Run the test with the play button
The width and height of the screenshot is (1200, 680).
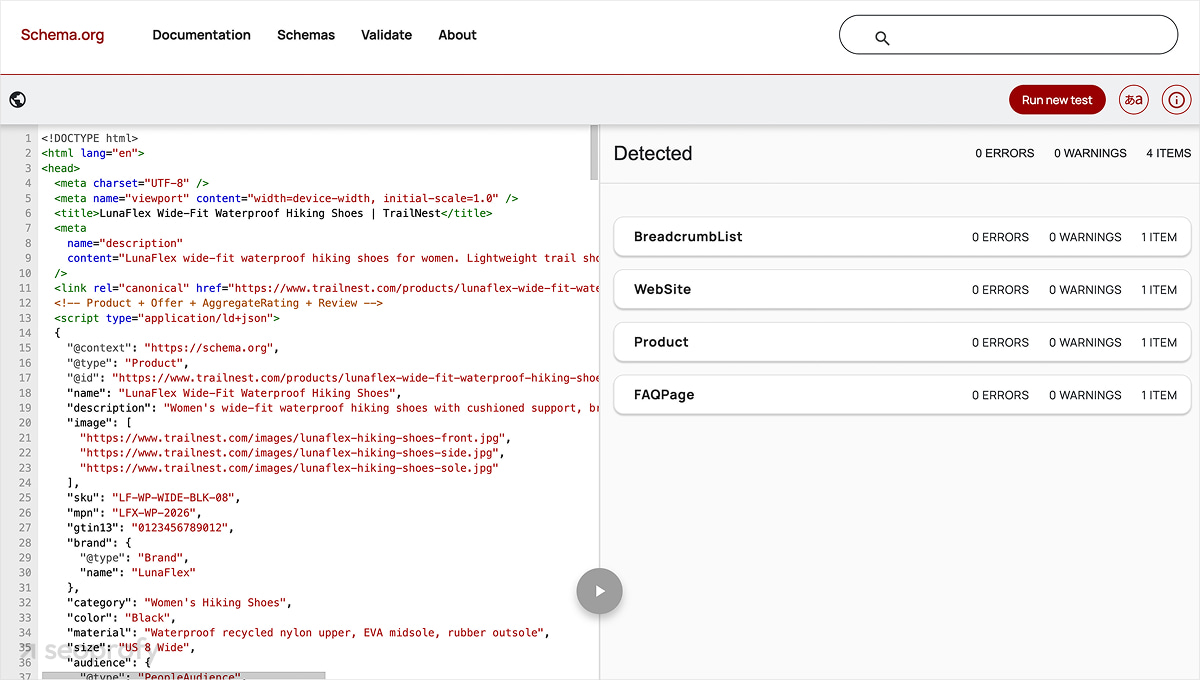(x=599, y=591)
